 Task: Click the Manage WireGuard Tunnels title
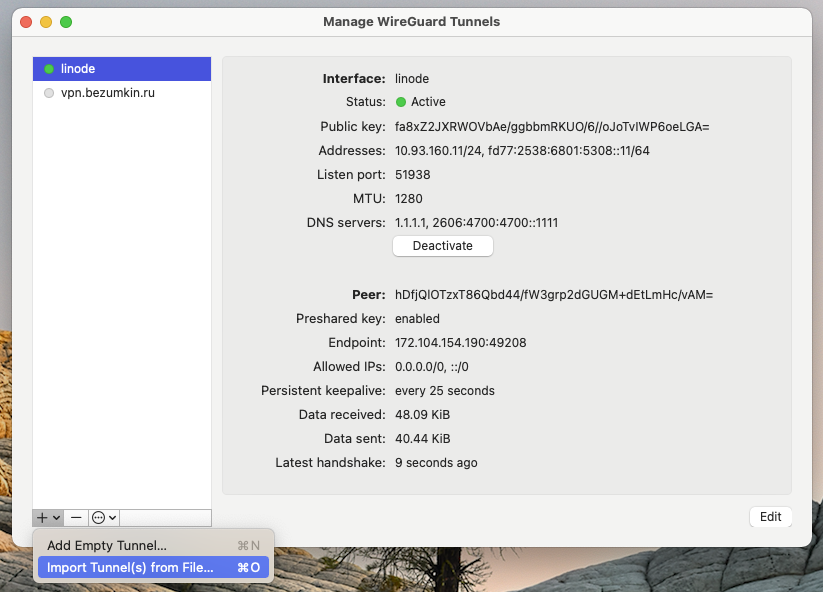(x=412, y=22)
